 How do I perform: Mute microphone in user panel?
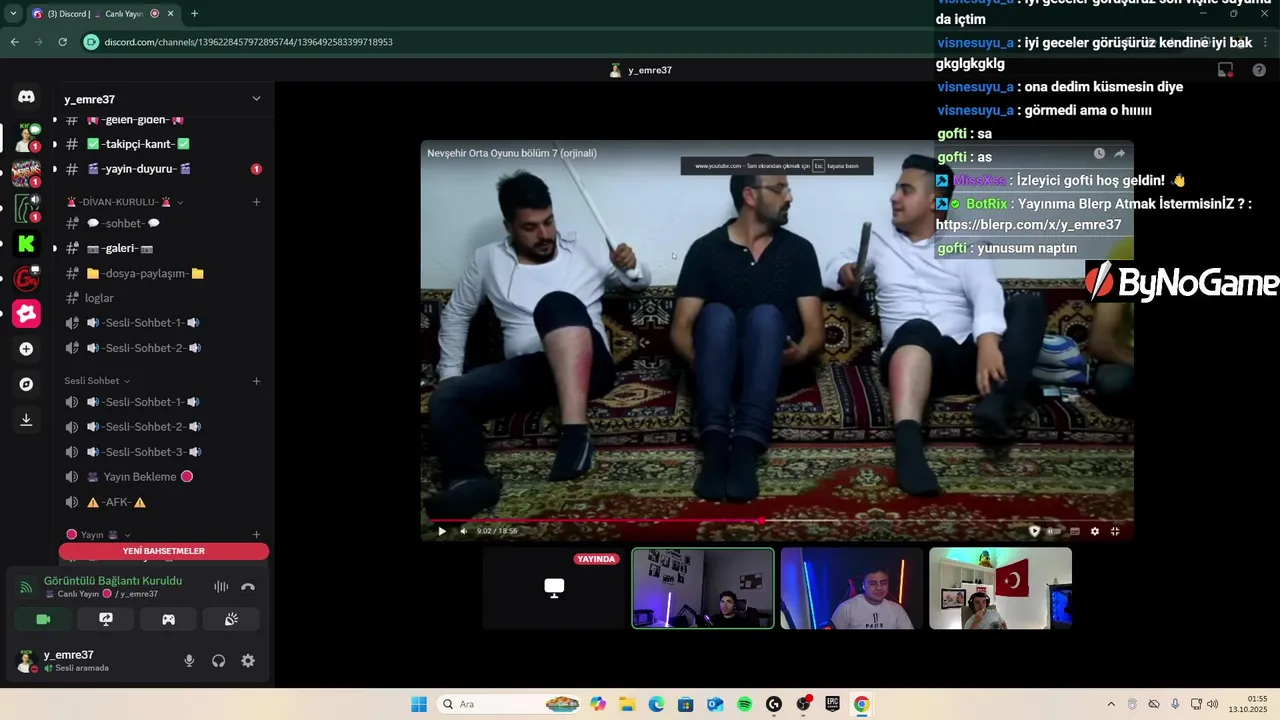189,661
